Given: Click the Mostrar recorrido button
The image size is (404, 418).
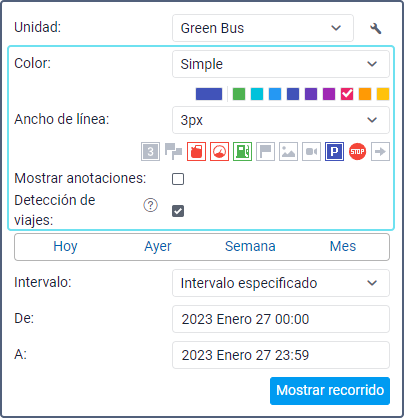Looking at the screenshot, I should tap(330, 391).
